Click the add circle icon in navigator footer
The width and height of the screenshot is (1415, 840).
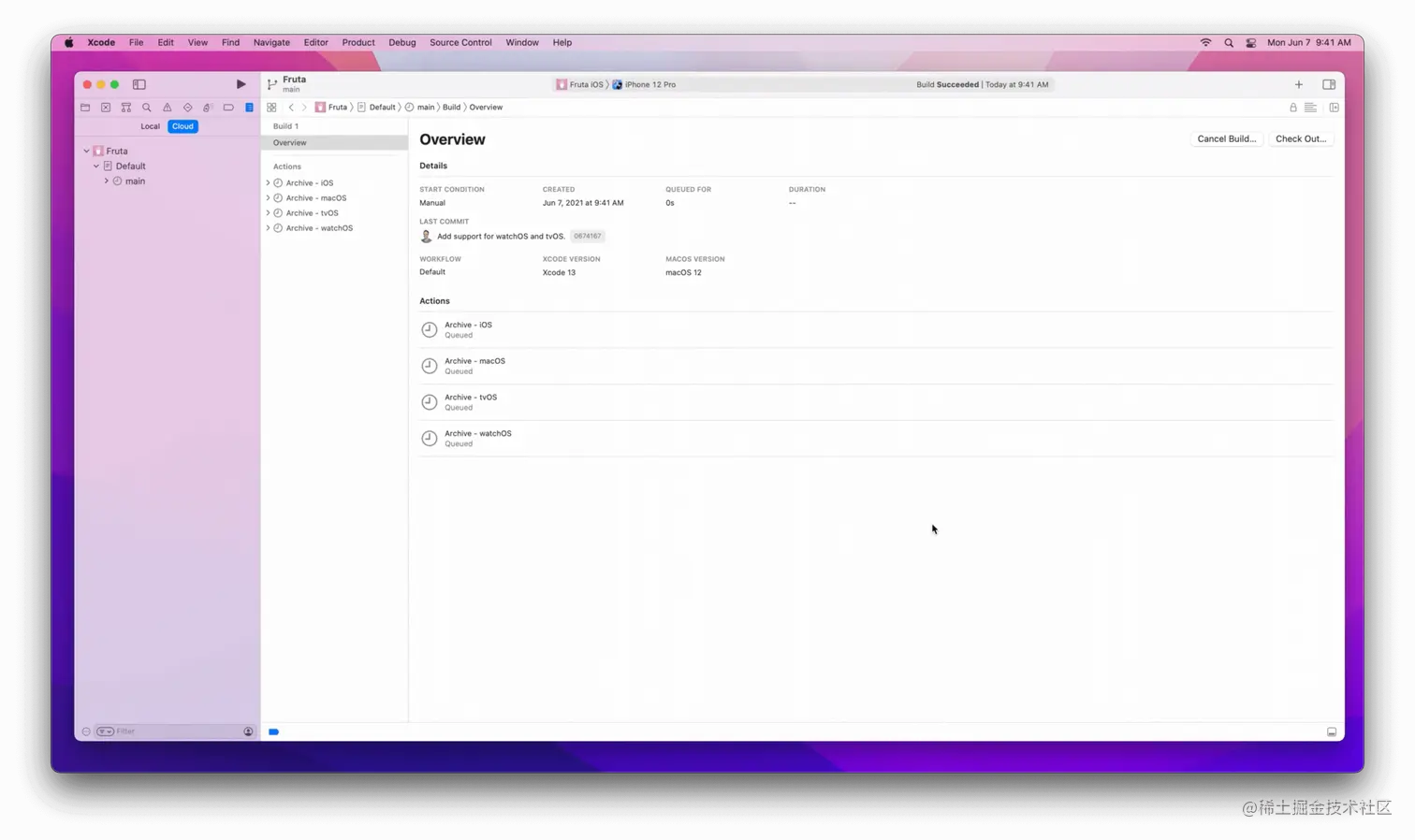tap(86, 731)
